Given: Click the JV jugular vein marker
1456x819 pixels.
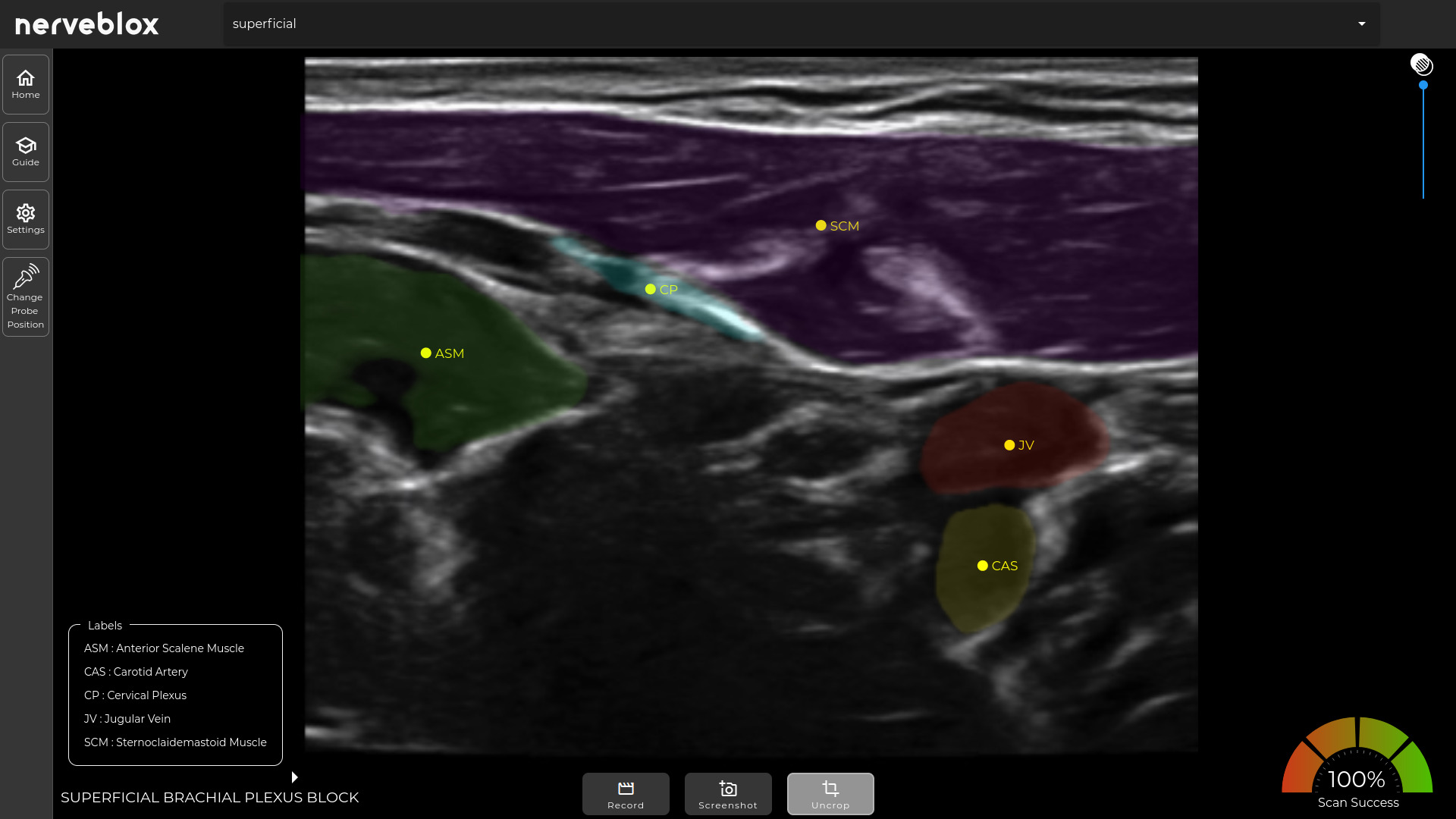Looking at the screenshot, I should [1009, 446].
